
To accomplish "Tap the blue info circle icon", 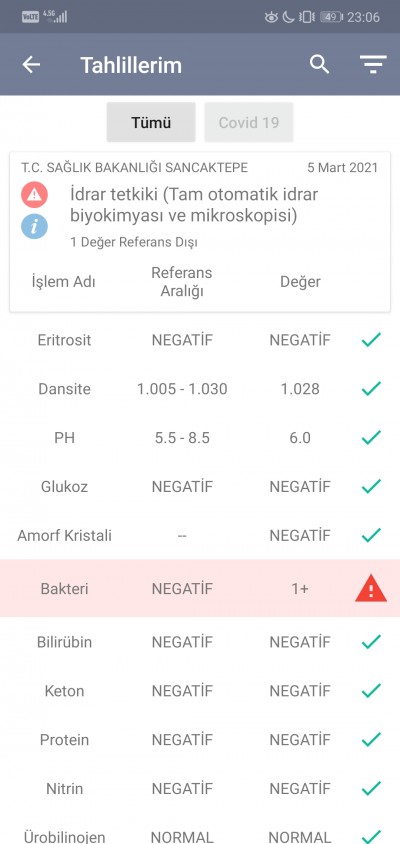I will (34, 226).
